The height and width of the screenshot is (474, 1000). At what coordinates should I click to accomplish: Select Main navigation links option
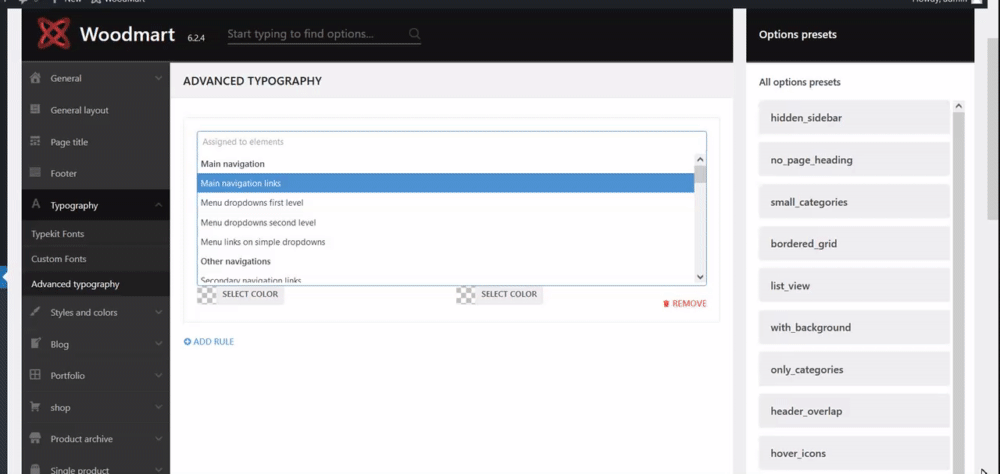pyautogui.click(x=445, y=183)
